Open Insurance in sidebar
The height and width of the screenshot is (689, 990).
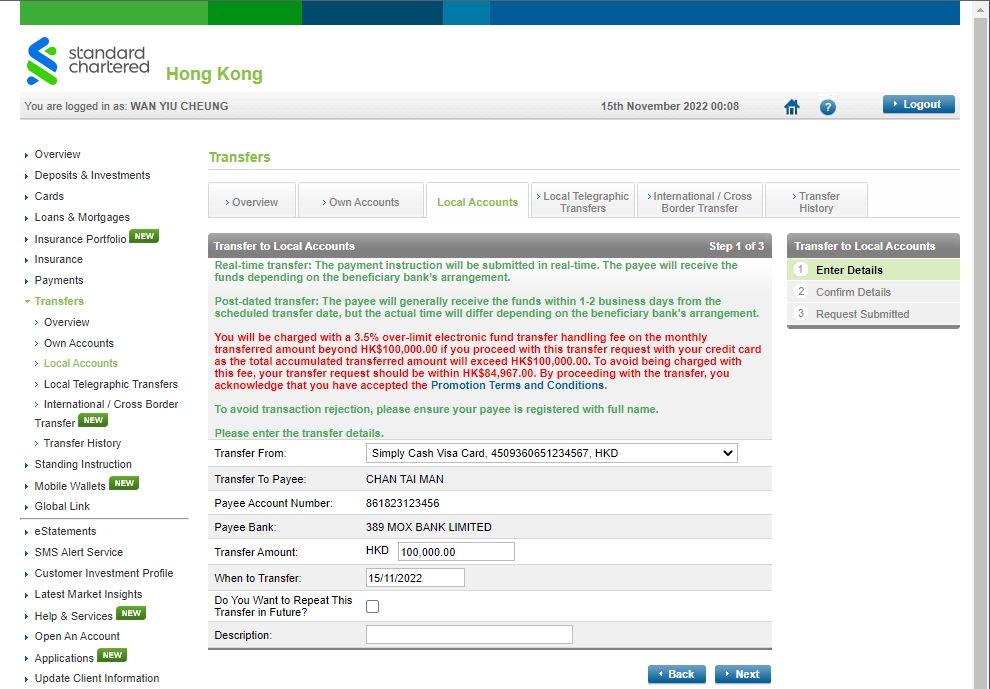click(x=58, y=260)
